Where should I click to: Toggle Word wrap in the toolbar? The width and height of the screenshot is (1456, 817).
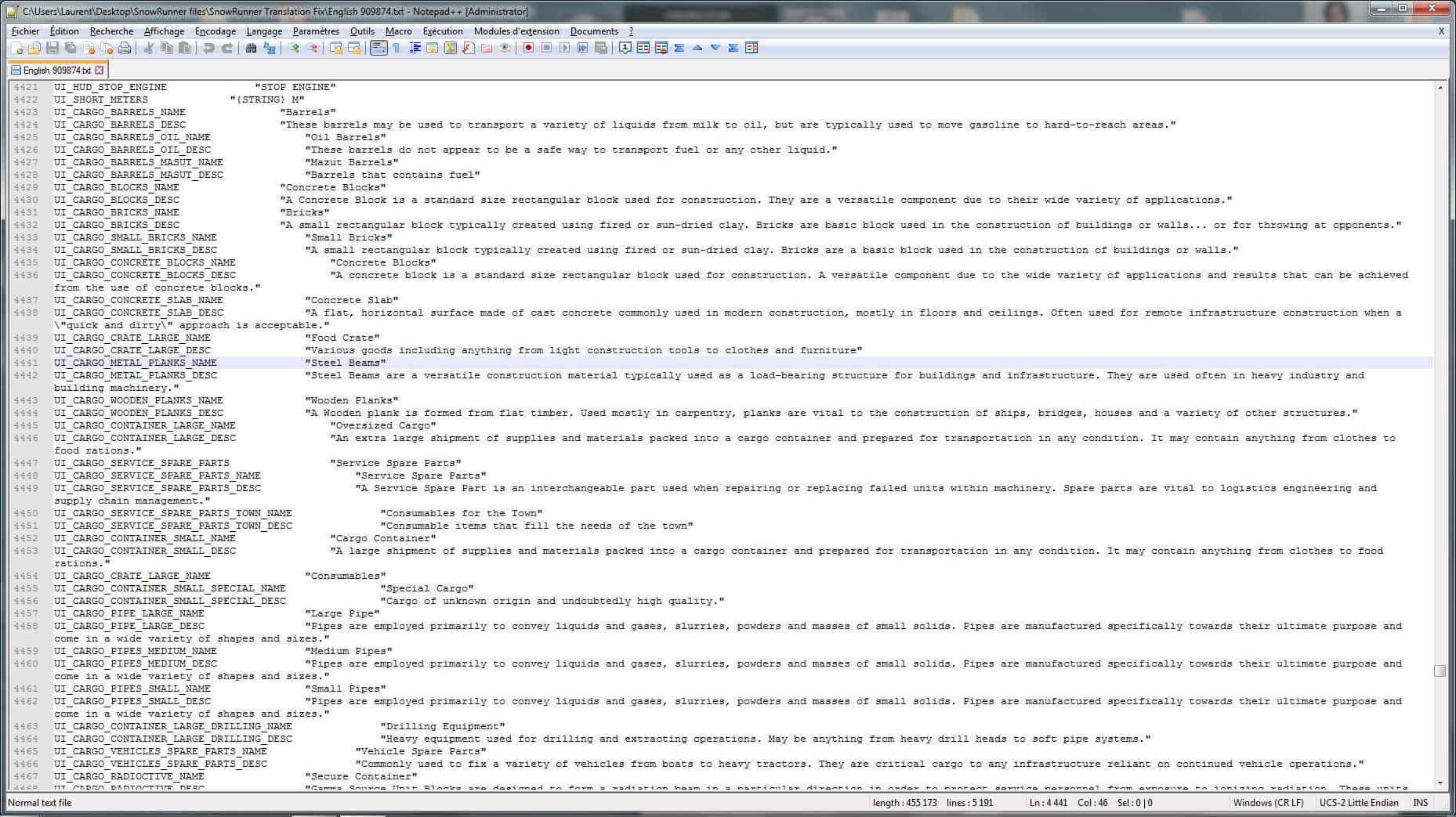click(x=378, y=49)
